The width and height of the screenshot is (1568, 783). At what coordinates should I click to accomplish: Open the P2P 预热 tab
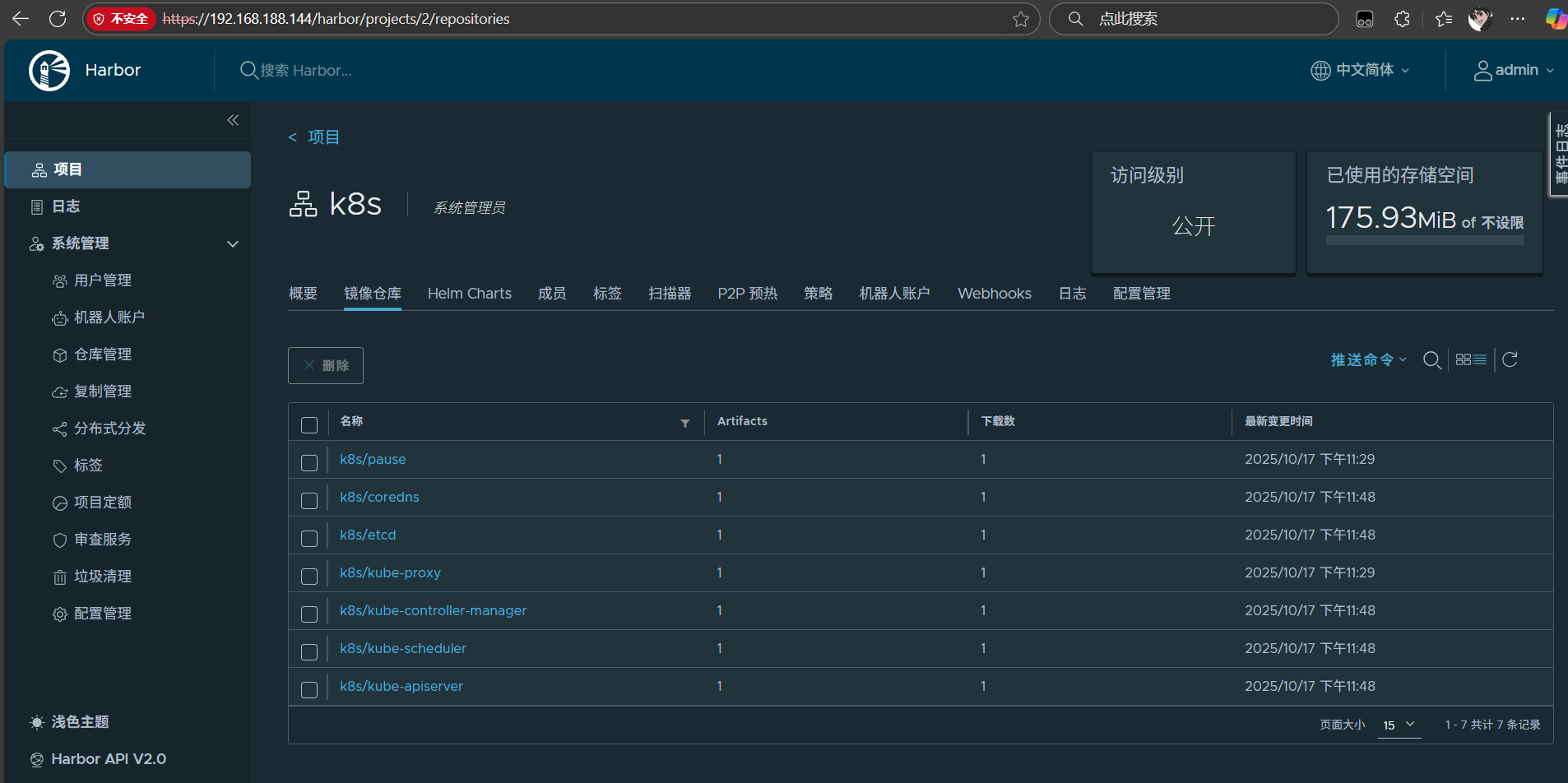point(748,294)
